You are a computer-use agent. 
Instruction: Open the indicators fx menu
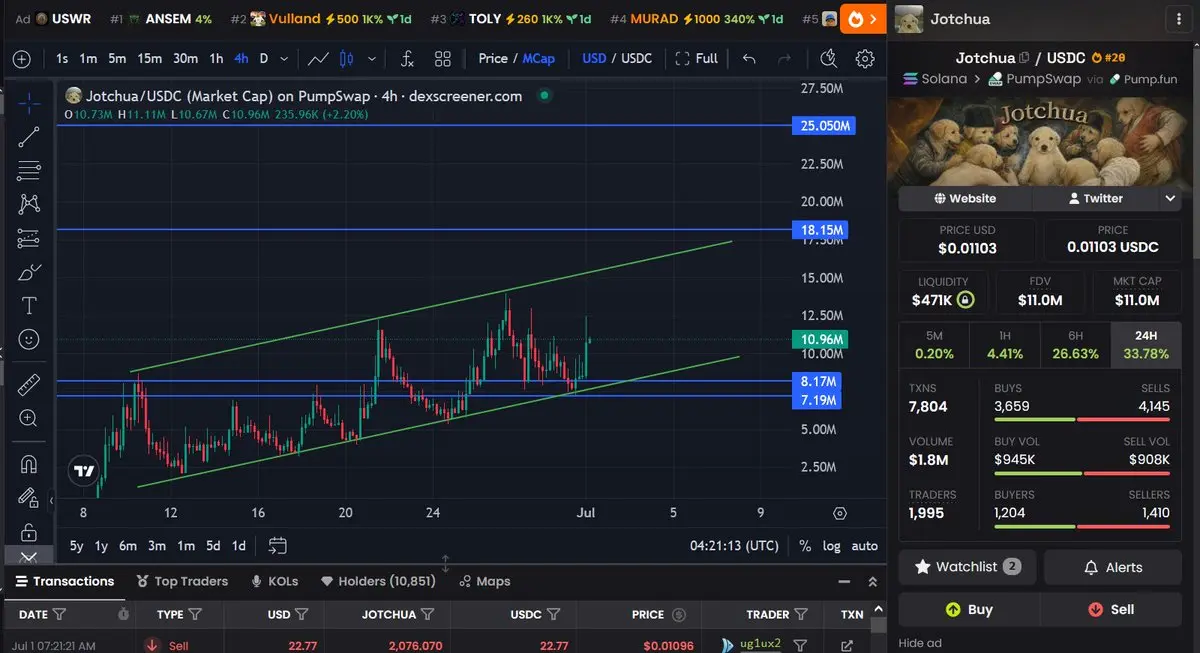click(407, 59)
